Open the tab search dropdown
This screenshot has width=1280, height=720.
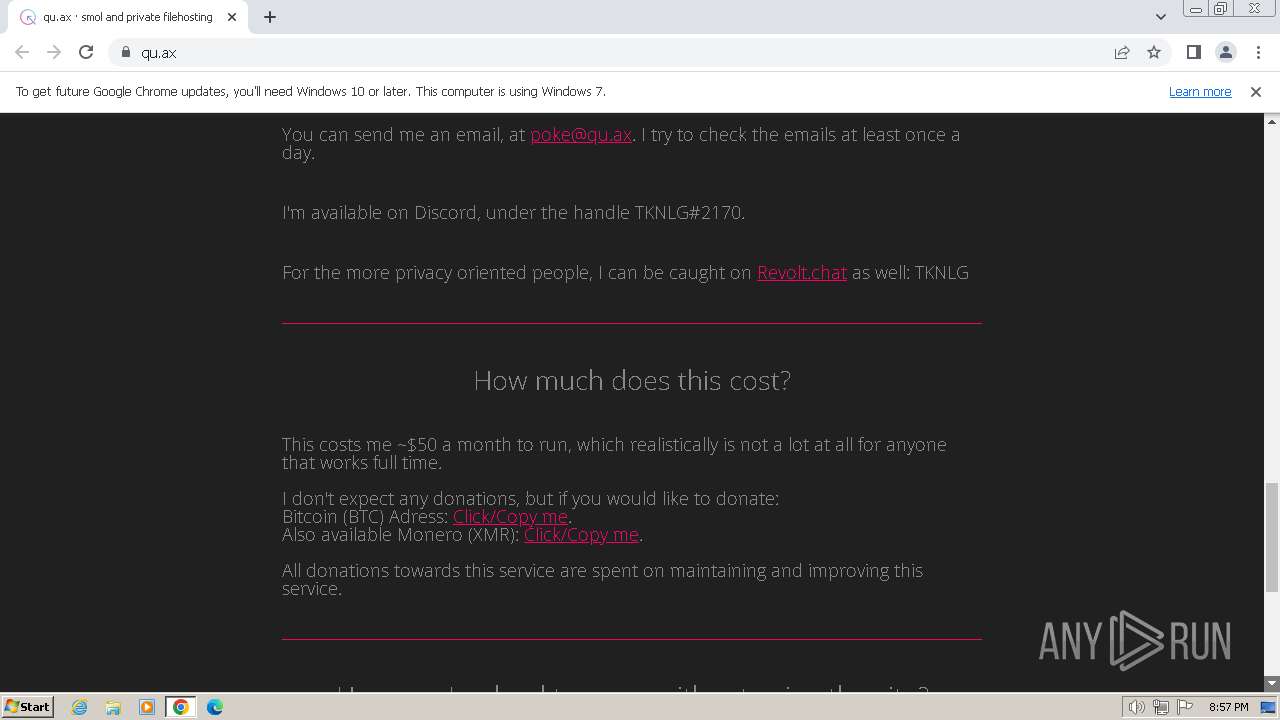tap(1160, 17)
